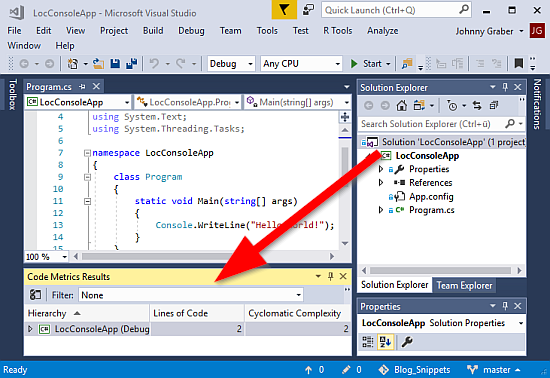550x378 pixels.
Task: Open the Start button dropdown arrow
Action: (388, 64)
